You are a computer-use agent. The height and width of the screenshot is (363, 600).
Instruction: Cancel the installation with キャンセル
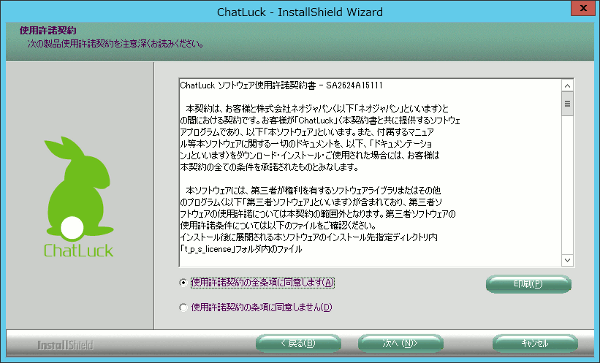pyautogui.click(x=535, y=343)
